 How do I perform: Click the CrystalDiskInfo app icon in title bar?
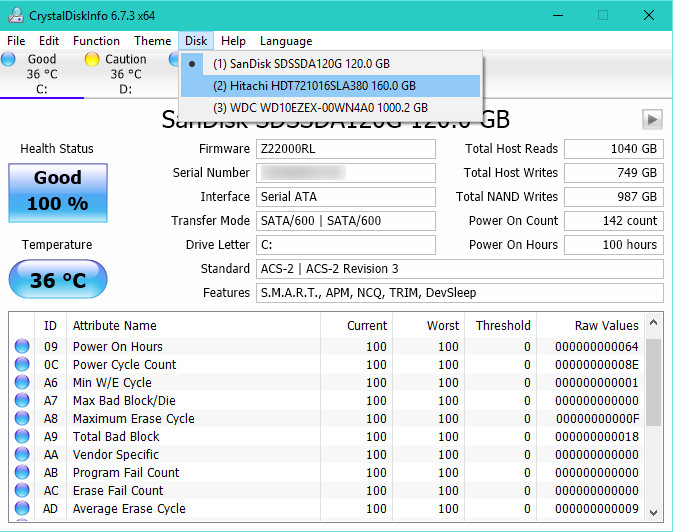tap(16, 15)
